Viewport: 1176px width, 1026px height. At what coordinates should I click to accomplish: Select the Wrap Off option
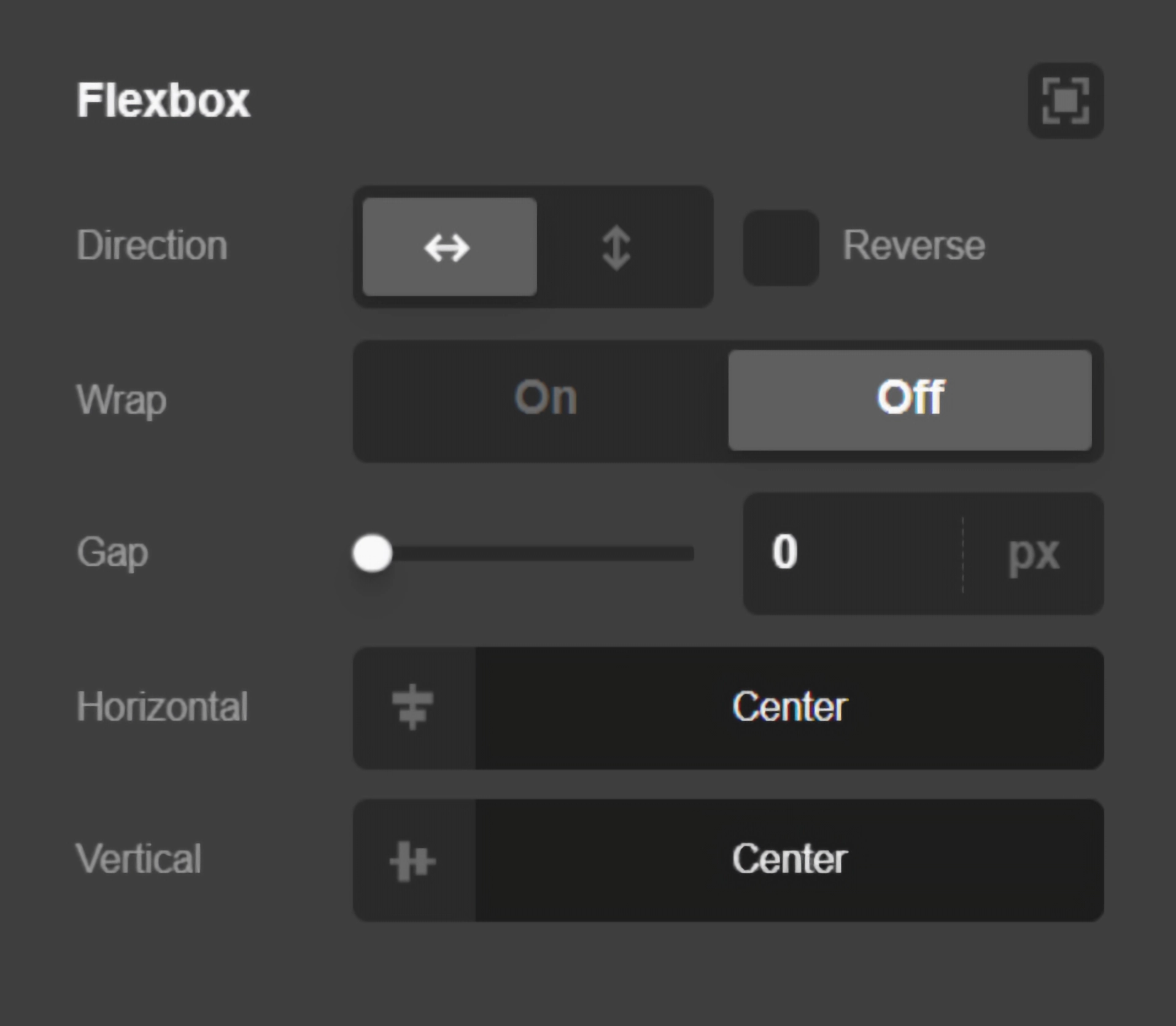[910, 399]
